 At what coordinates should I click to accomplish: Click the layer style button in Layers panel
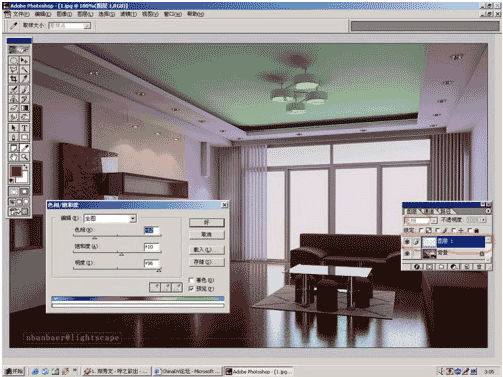[416, 267]
